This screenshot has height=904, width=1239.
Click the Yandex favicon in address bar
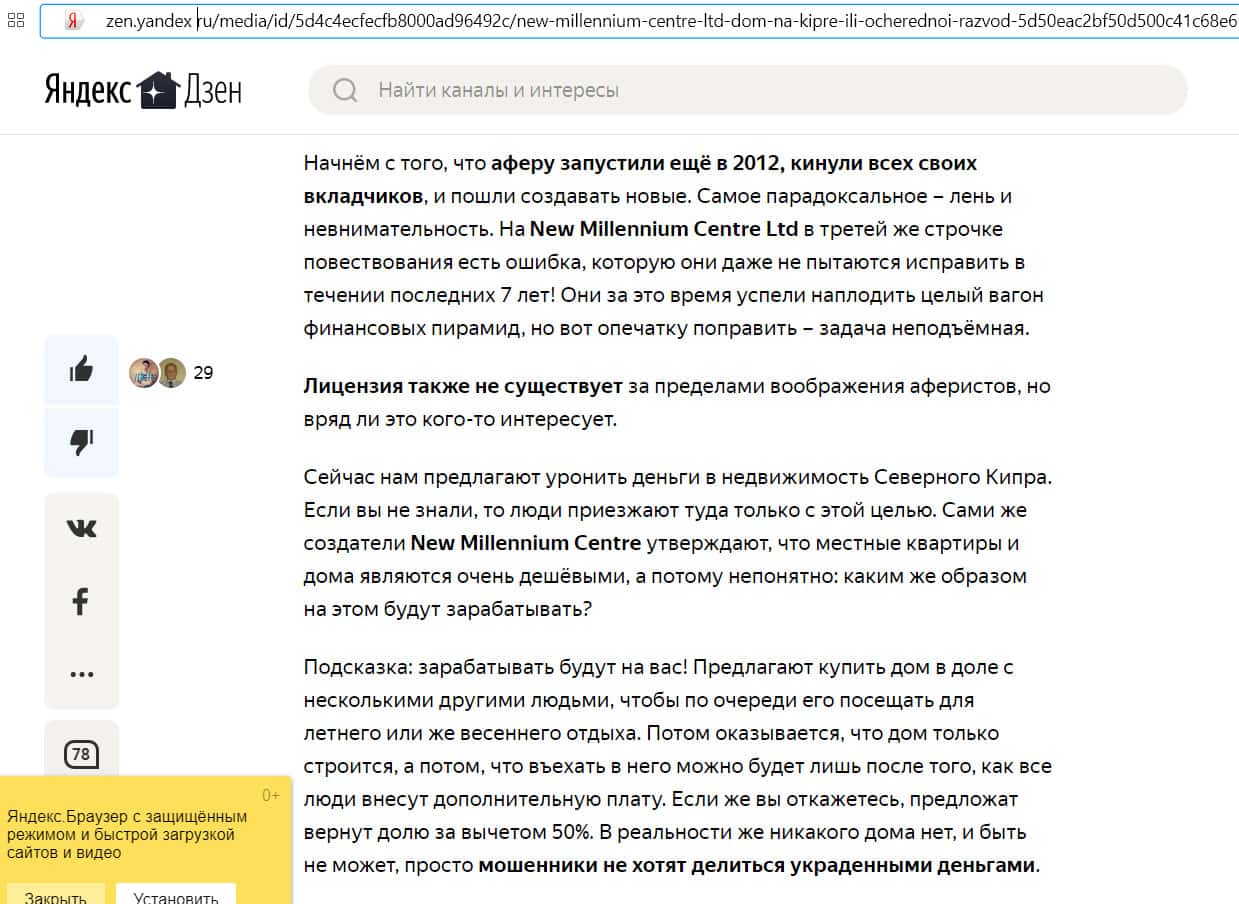click(74, 20)
